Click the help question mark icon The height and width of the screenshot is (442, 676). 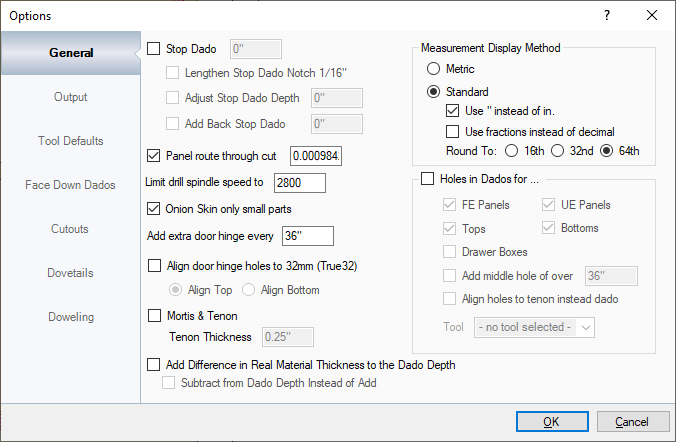point(607,15)
